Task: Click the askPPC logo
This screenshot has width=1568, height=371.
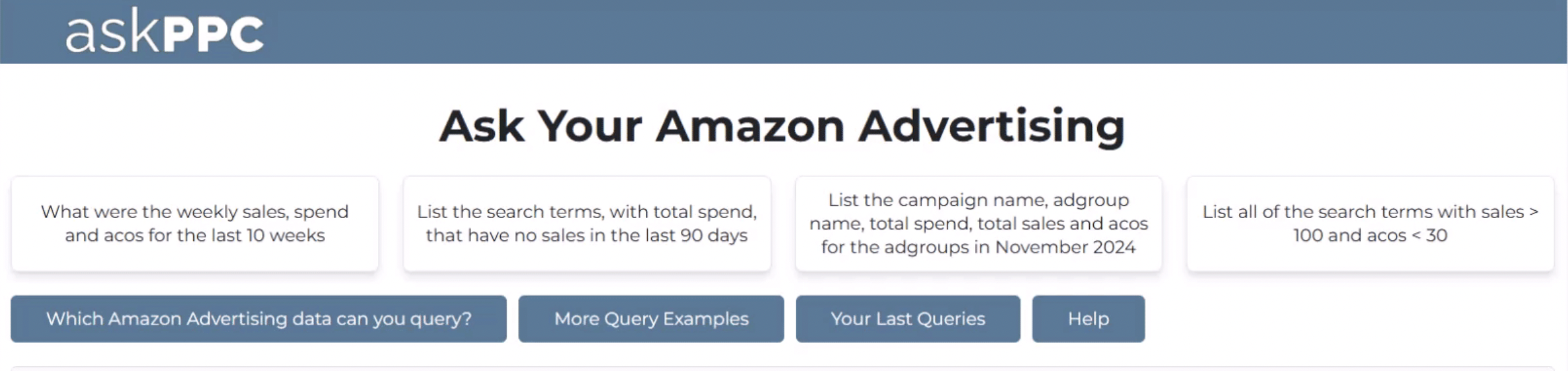Action: click(x=165, y=32)
